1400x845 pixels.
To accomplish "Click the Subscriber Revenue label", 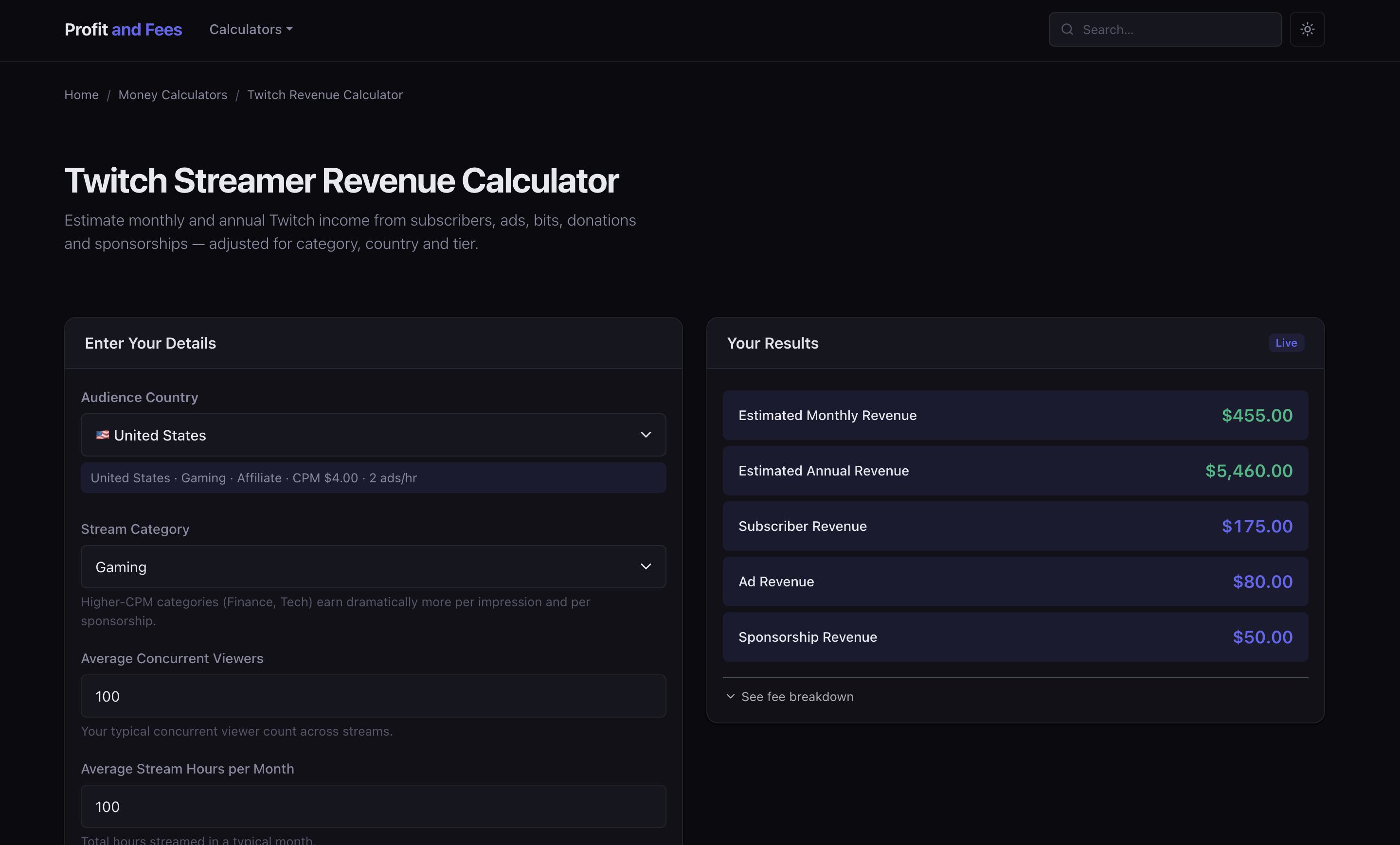I will (x=802, y=526).
